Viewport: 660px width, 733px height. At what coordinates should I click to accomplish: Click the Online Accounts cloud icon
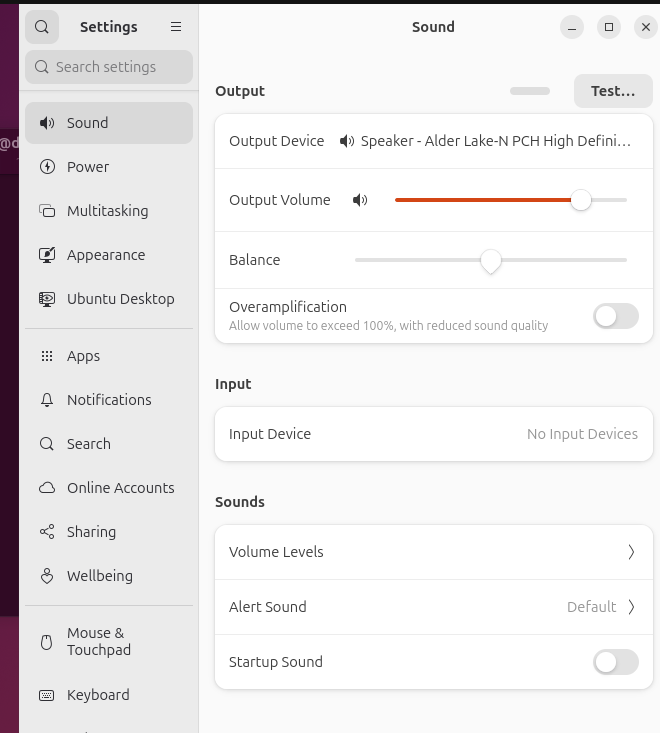coord(47,488)
